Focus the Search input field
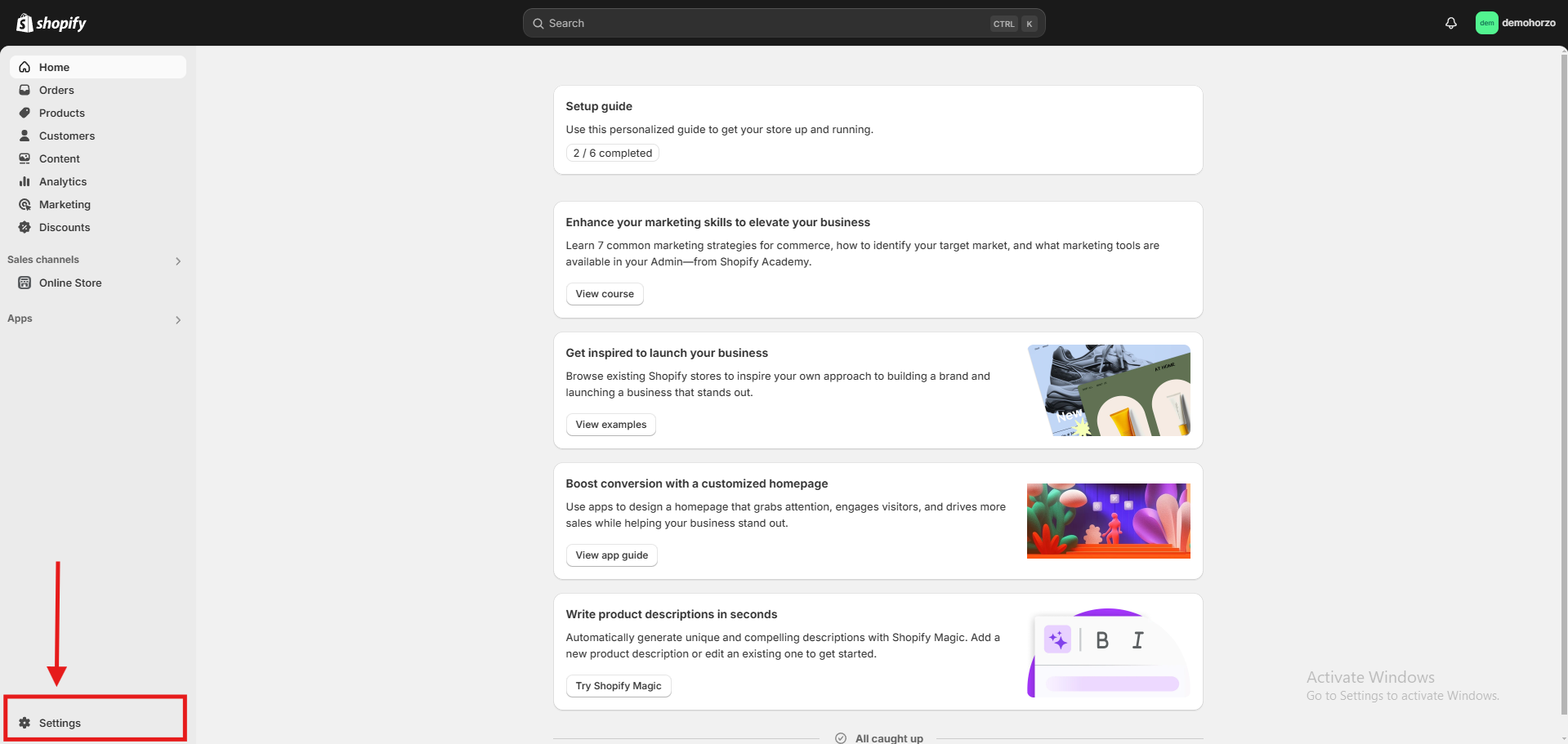1568x744 pixels. pos(768,23)
